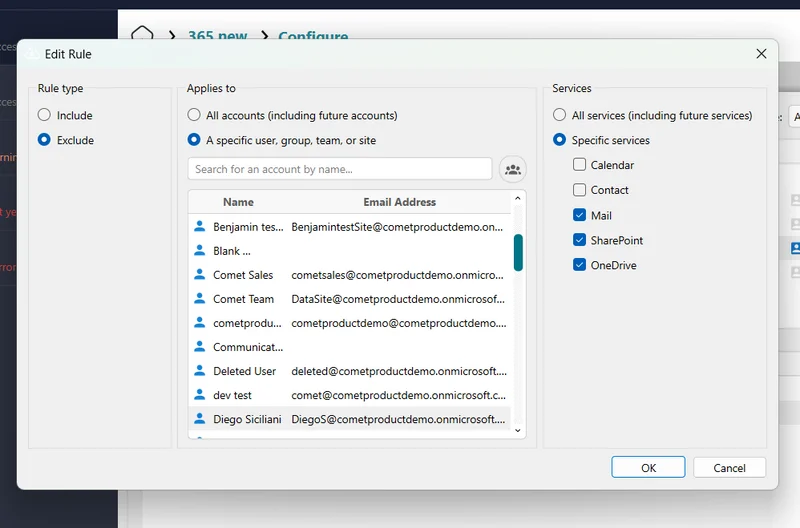Click the user icon beside cometprodu...

coord(199,322)
